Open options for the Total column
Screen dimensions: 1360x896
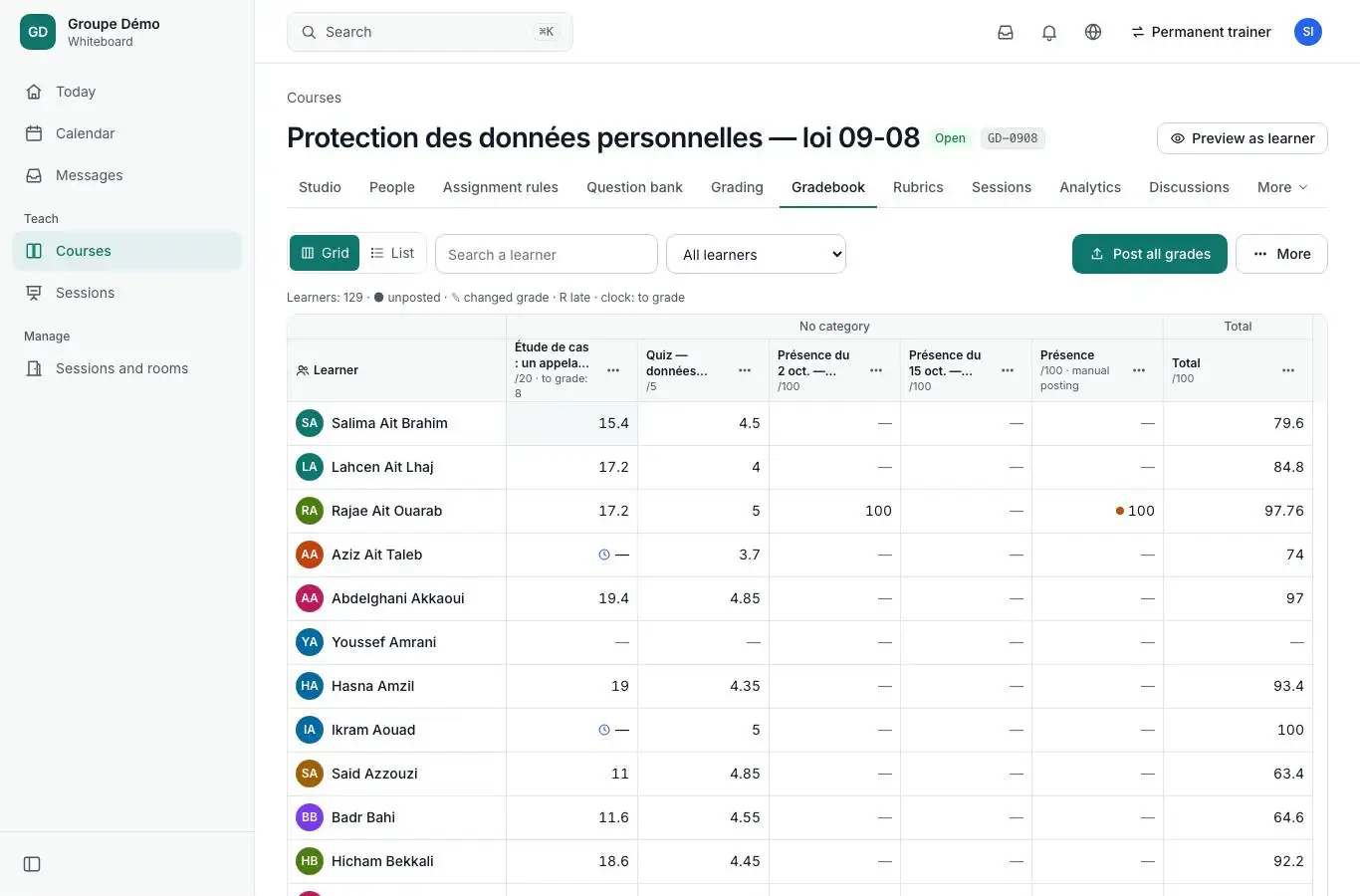(1288, 370)
